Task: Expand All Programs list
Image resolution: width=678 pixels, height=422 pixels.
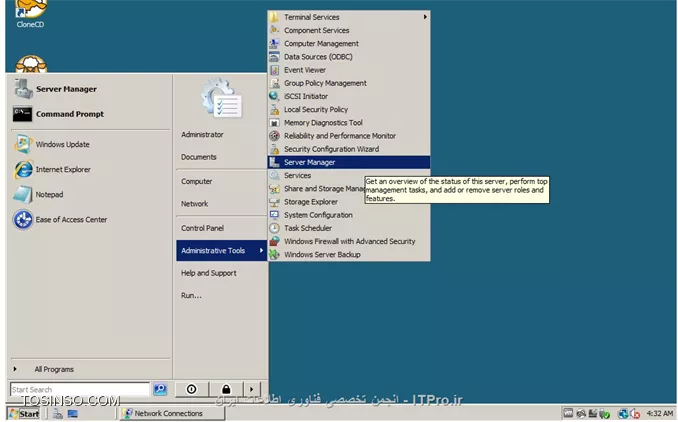Action: point(90,369)
